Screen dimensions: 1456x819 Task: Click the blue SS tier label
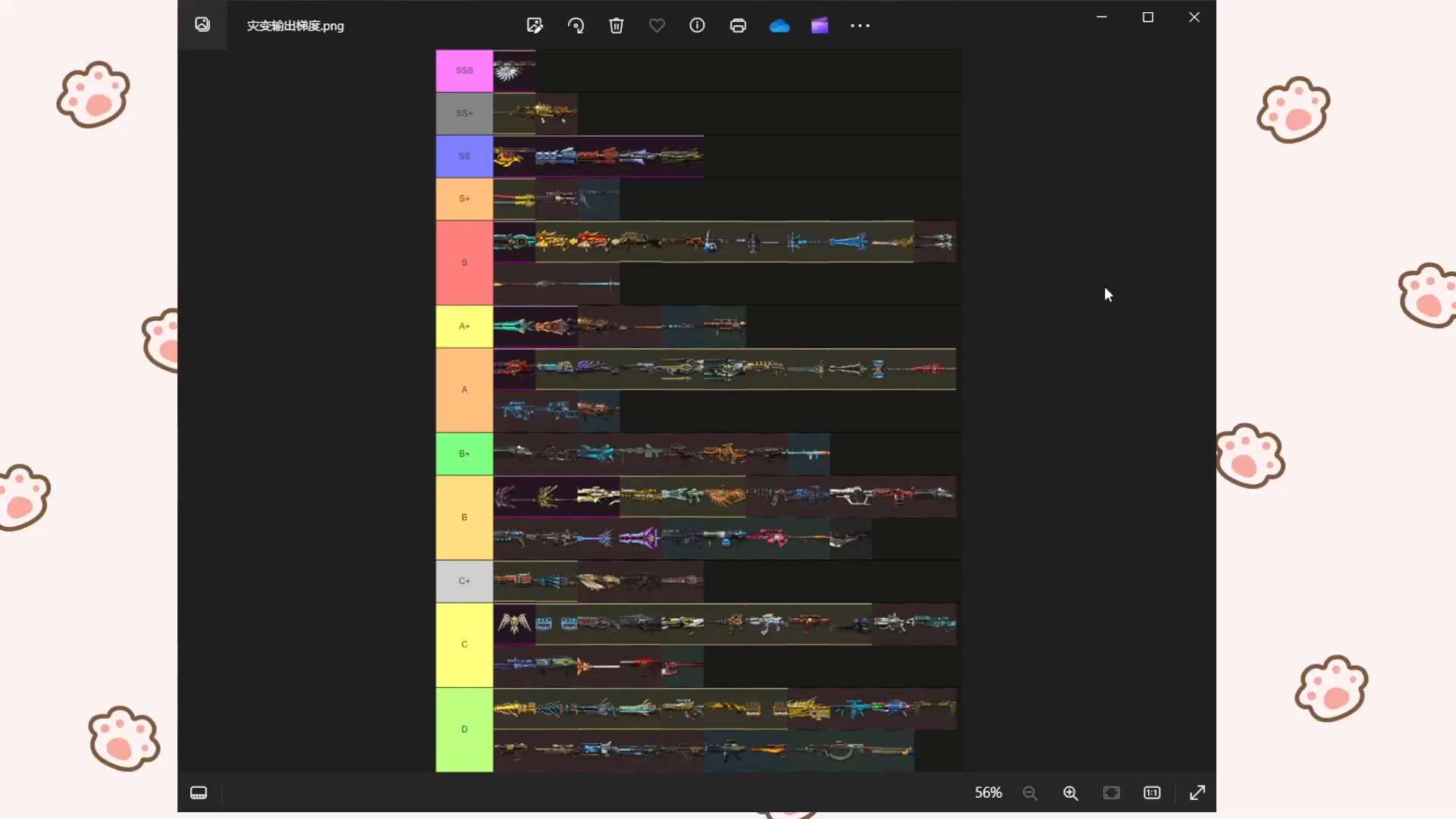[464, 155]
